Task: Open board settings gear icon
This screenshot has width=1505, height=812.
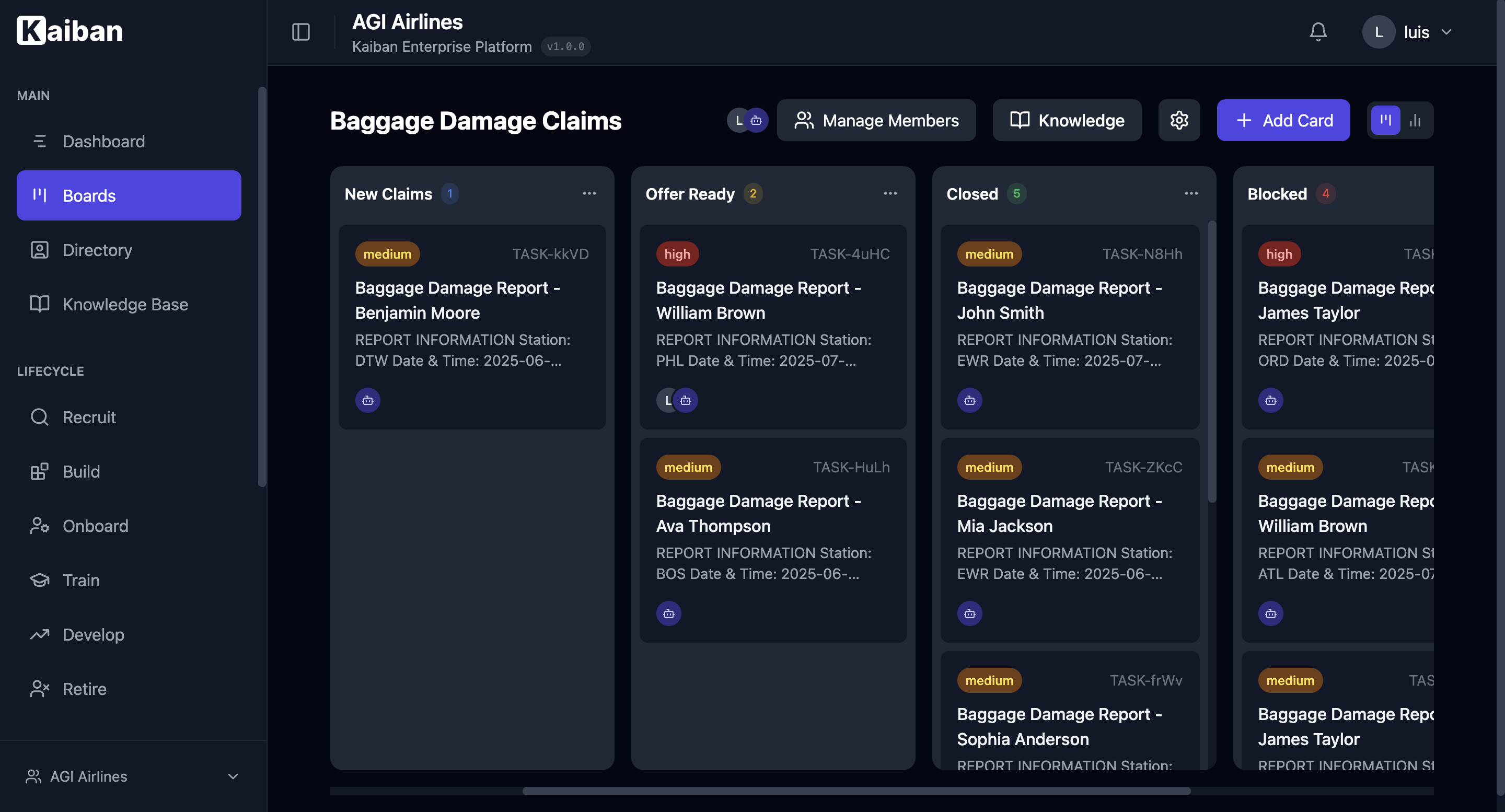Action: pos(1179,120)
